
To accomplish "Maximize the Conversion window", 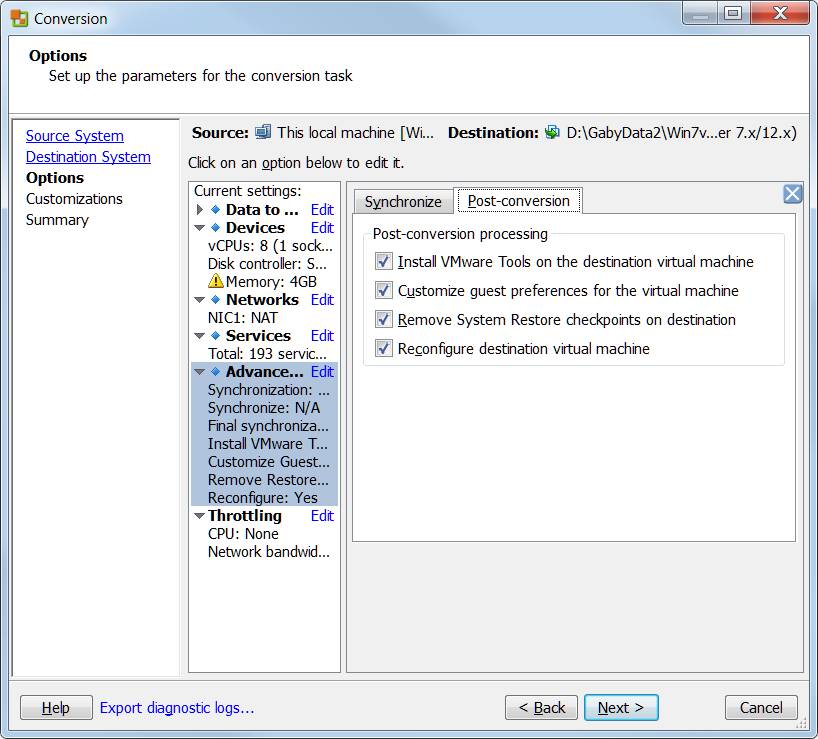I will coord(733,13).
